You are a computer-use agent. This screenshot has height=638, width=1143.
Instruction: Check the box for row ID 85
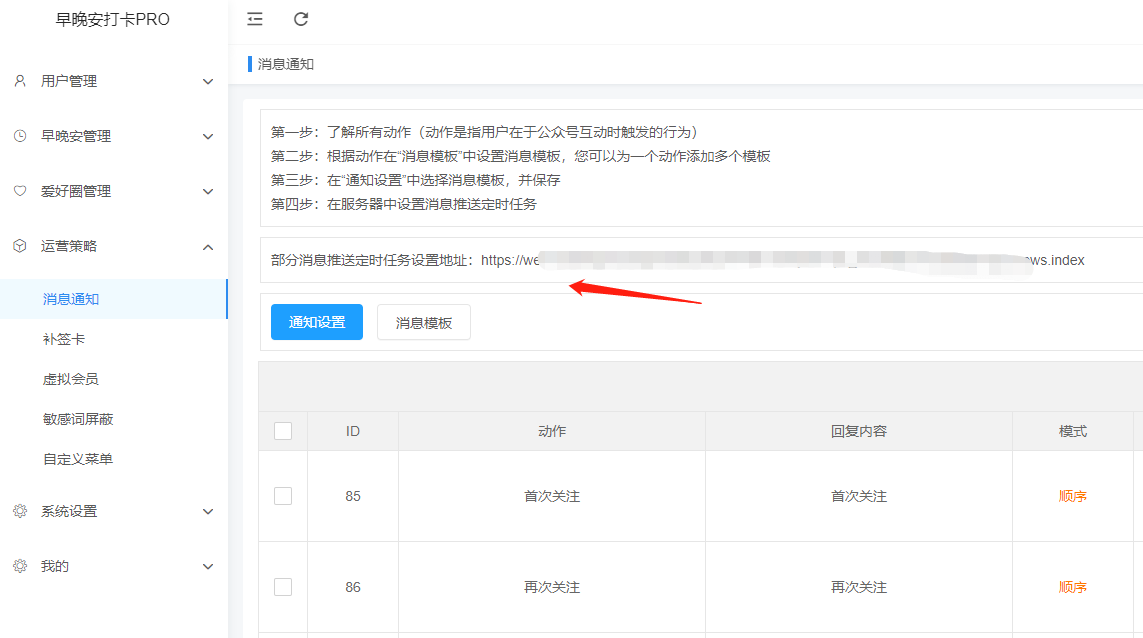pyautogui.click(x=283, y=496)
